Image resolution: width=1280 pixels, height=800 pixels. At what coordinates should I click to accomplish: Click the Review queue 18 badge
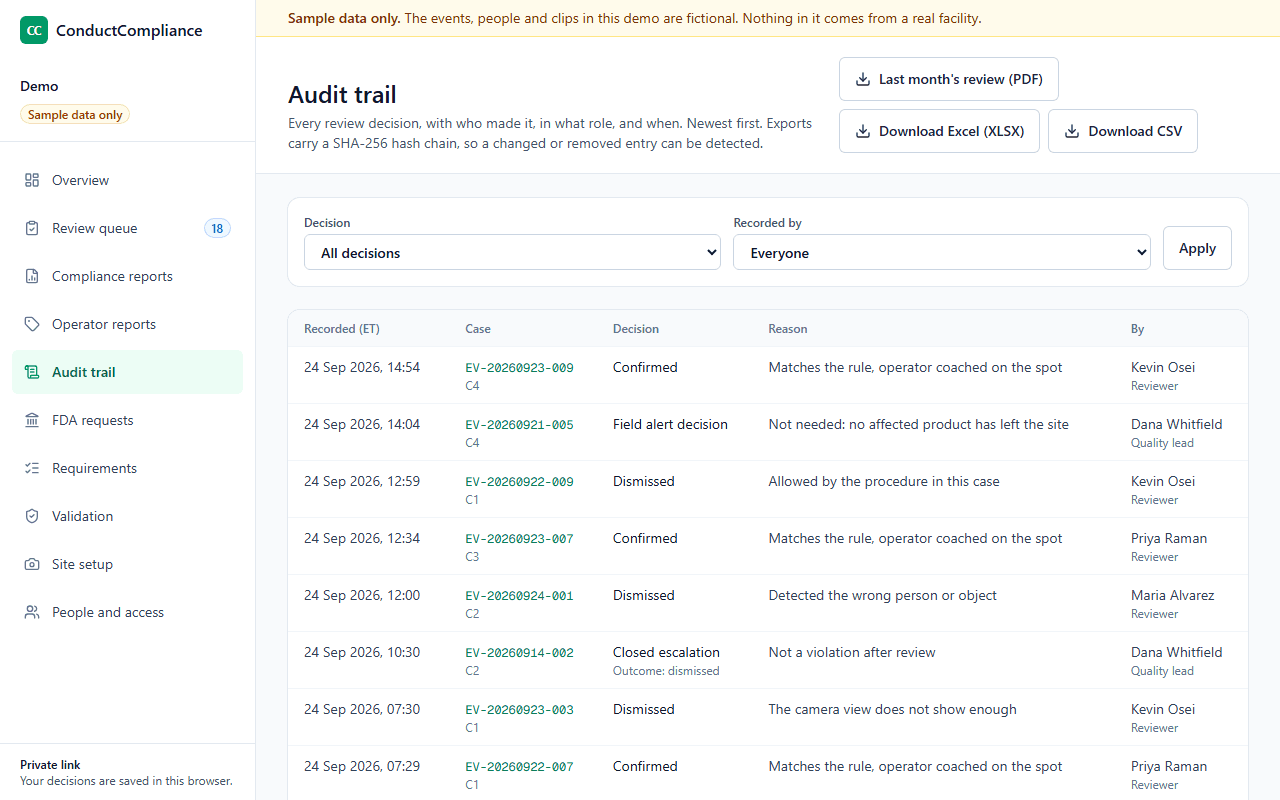217,228
